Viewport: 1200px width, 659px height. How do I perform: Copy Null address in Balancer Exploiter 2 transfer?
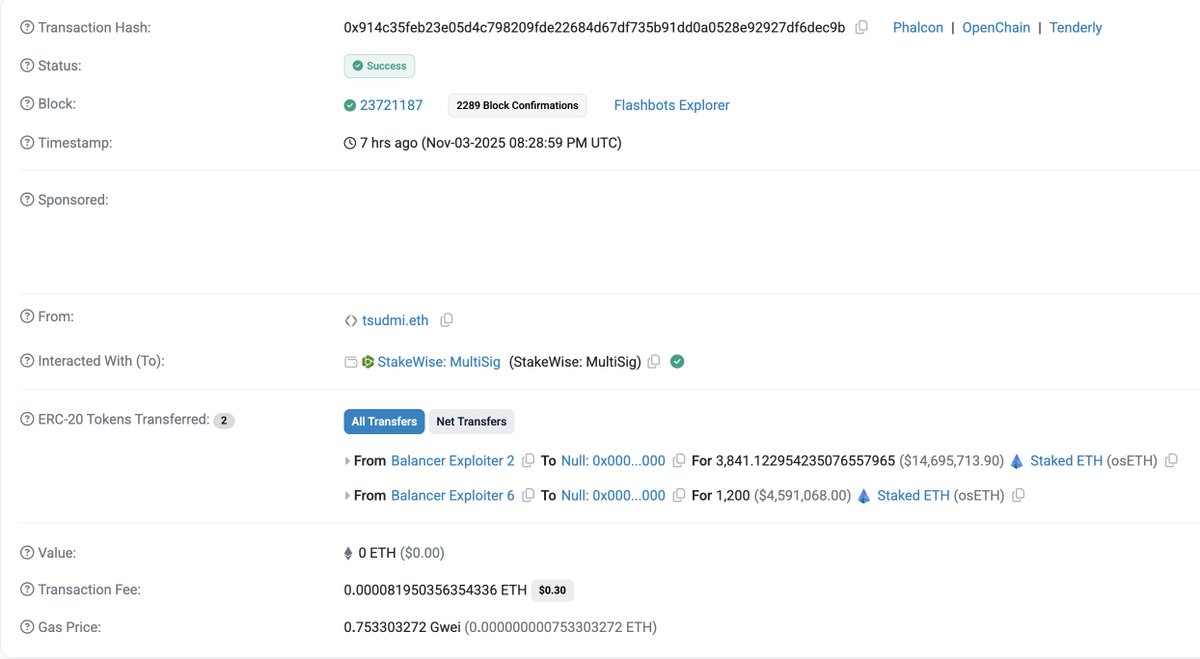click(x=679, y=461)
